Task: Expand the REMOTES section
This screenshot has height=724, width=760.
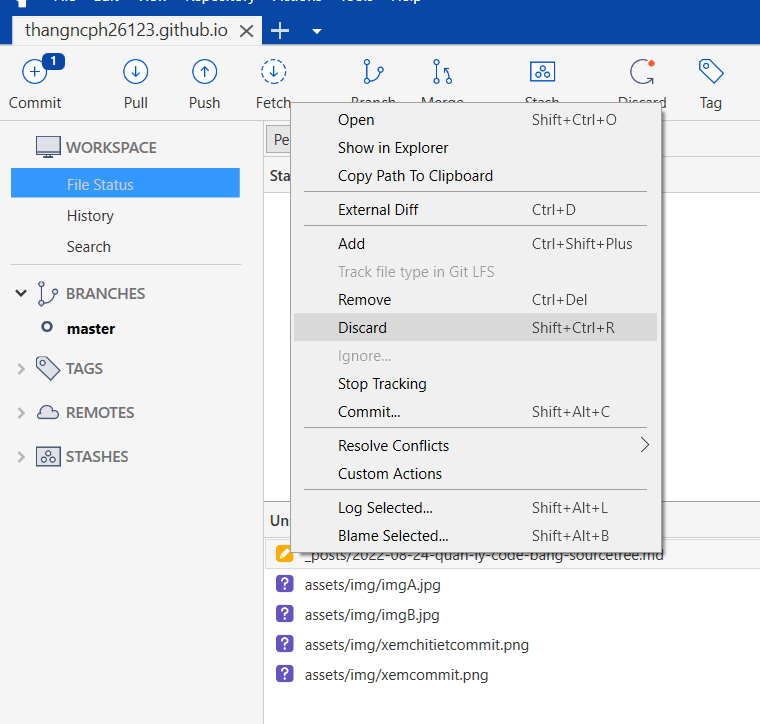Action: point(21,413)
